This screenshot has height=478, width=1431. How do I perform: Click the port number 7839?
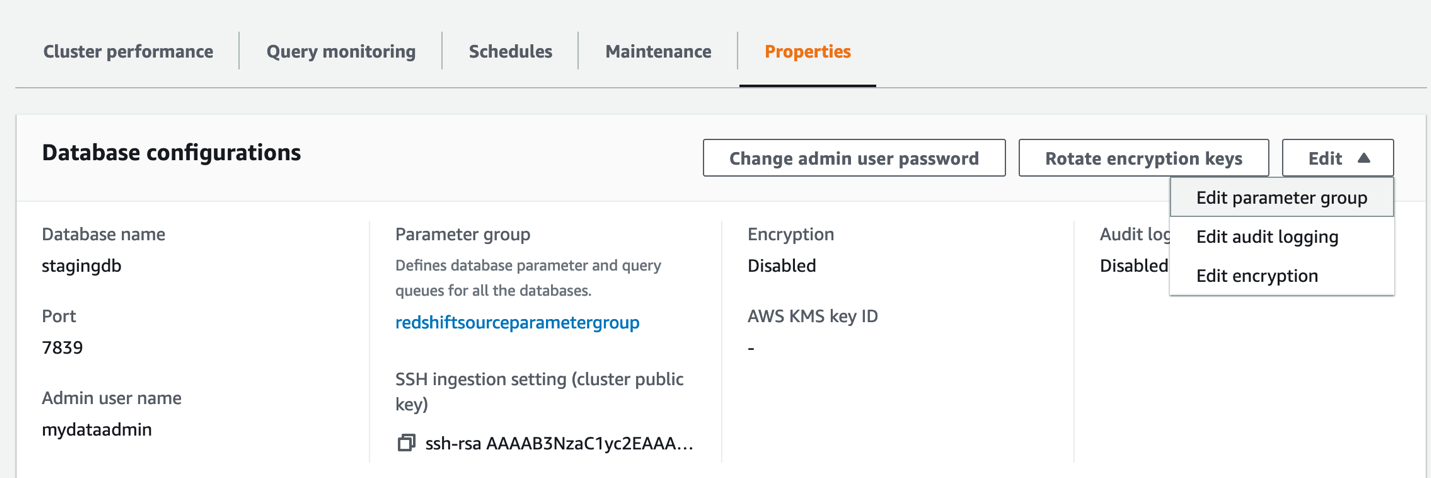point(62,348)
